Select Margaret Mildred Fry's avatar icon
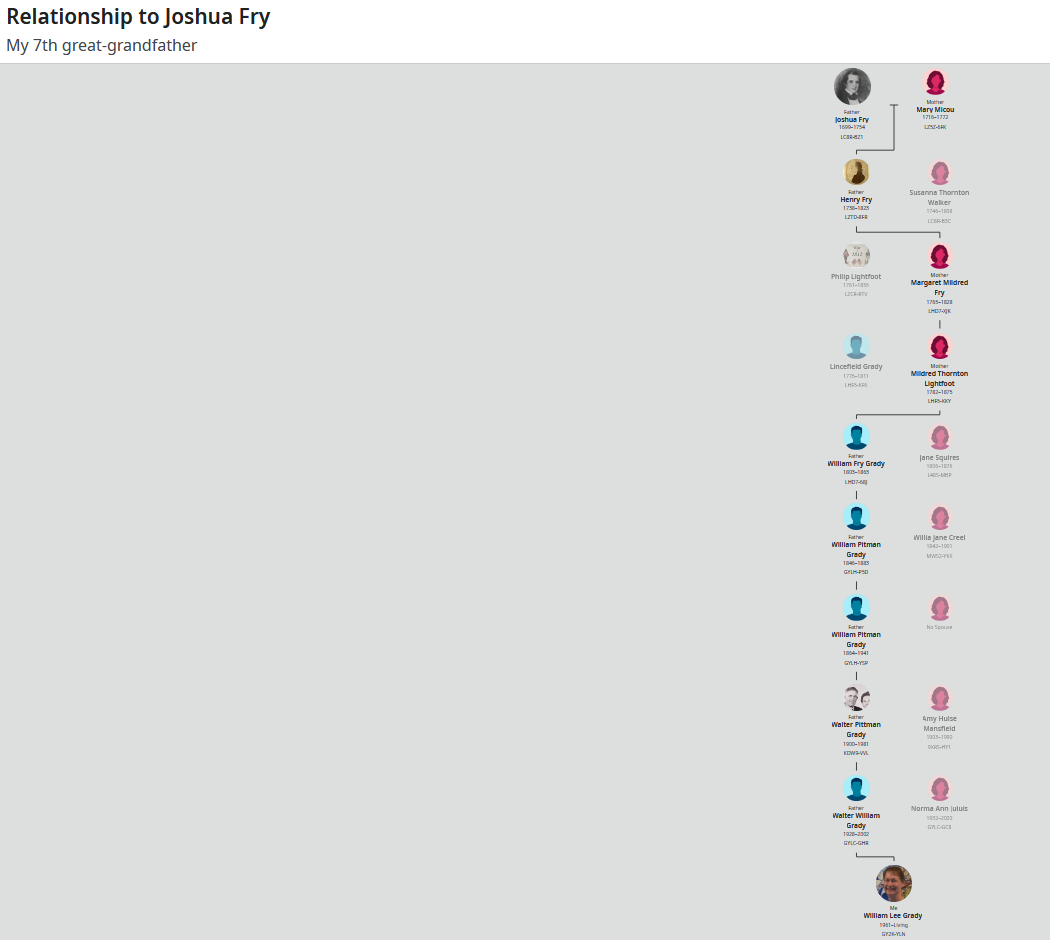Screen dimensions: 1050x940 (940, 256)
